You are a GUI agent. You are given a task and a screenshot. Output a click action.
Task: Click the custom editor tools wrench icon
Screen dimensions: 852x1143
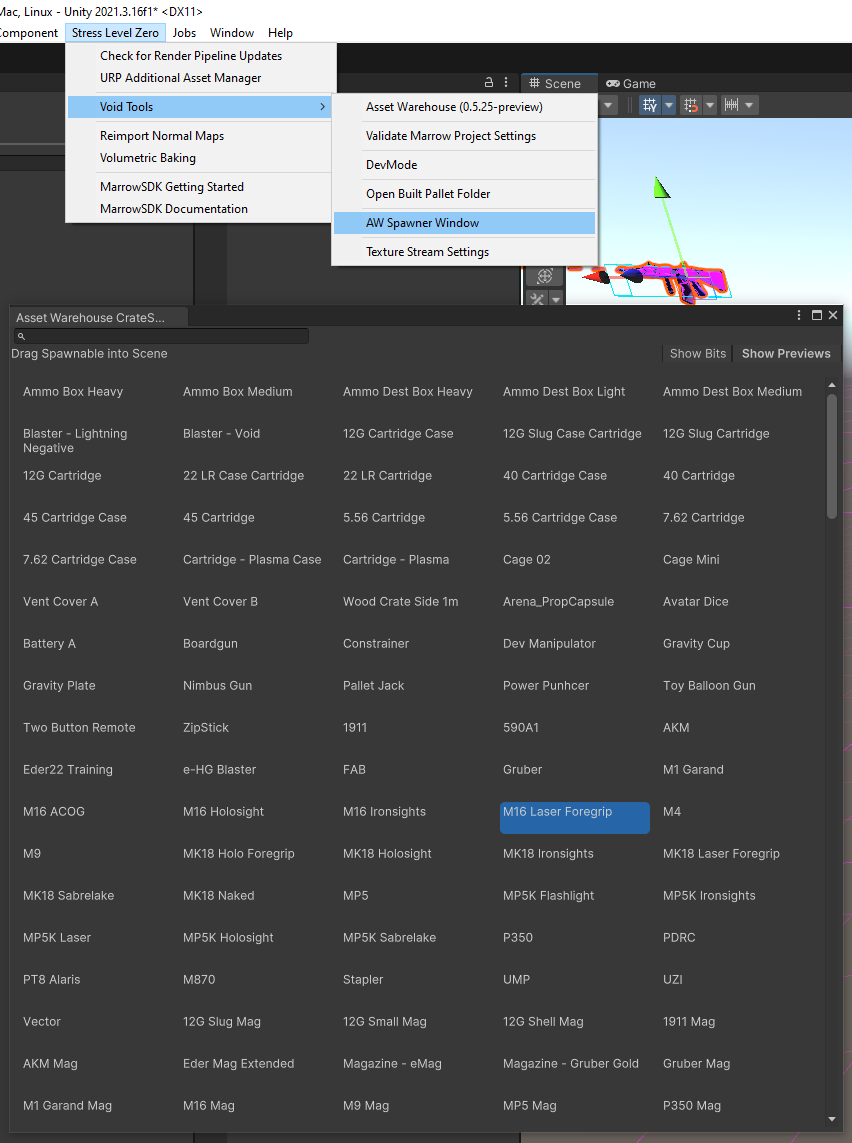point(538,299)
